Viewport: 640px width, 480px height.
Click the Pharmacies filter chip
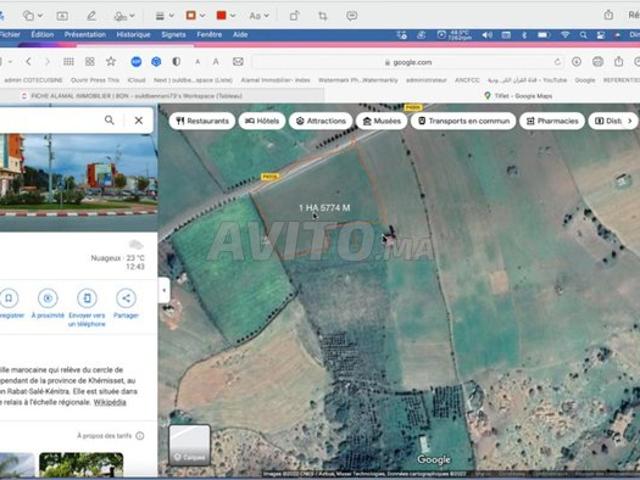coord(553,121)
